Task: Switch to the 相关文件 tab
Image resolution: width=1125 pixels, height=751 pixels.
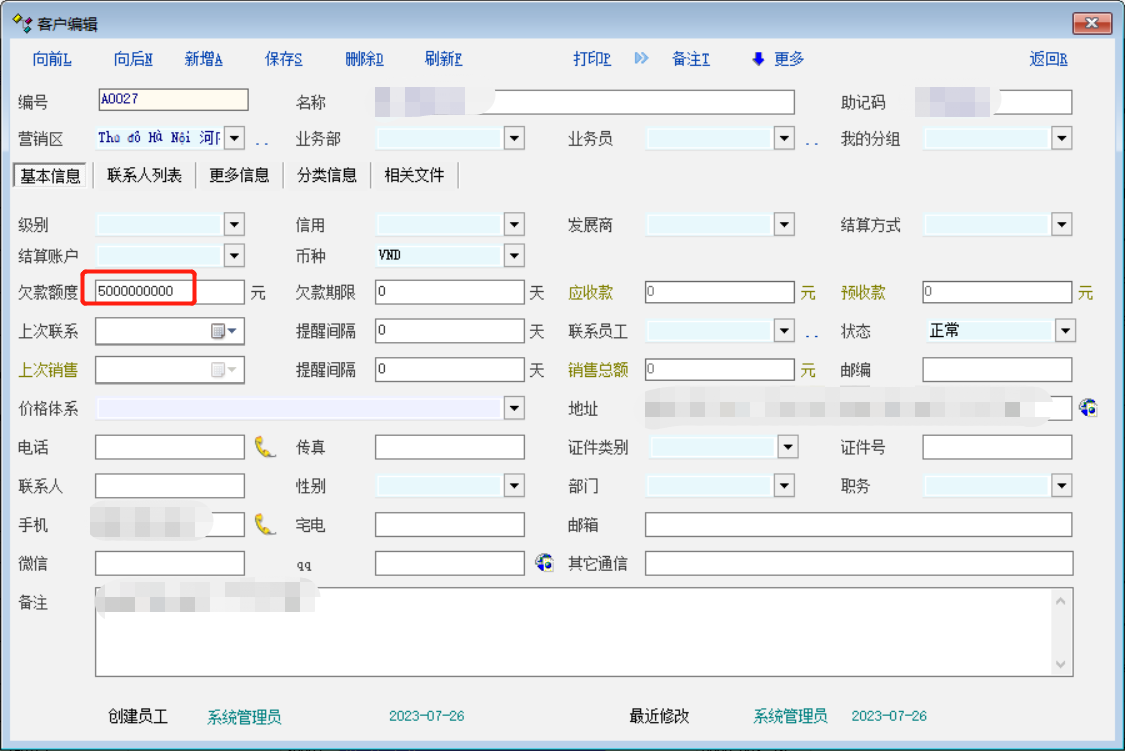Action: tap(414, 175)
